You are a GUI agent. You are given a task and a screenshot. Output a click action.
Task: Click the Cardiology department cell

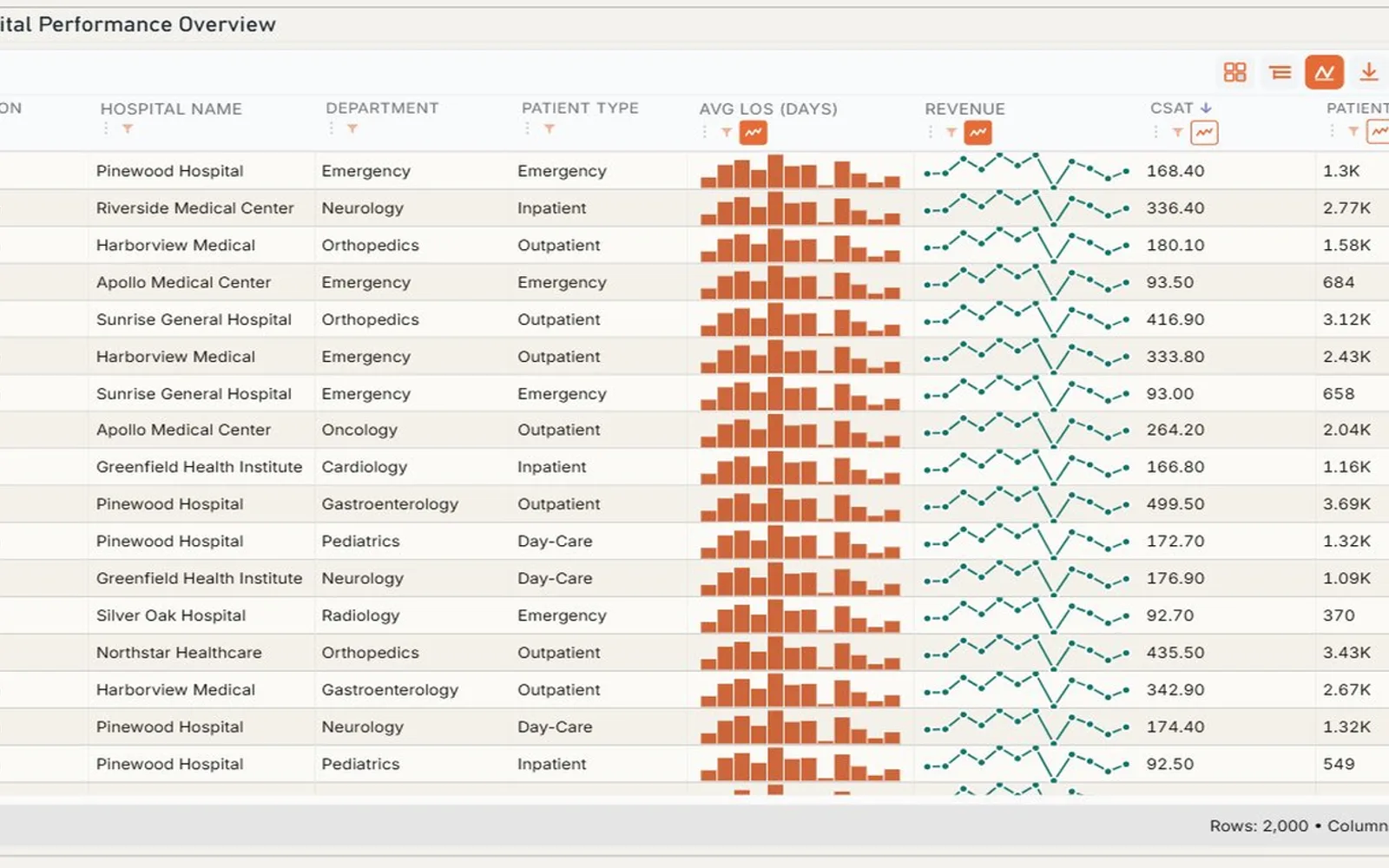coord(364,467)
